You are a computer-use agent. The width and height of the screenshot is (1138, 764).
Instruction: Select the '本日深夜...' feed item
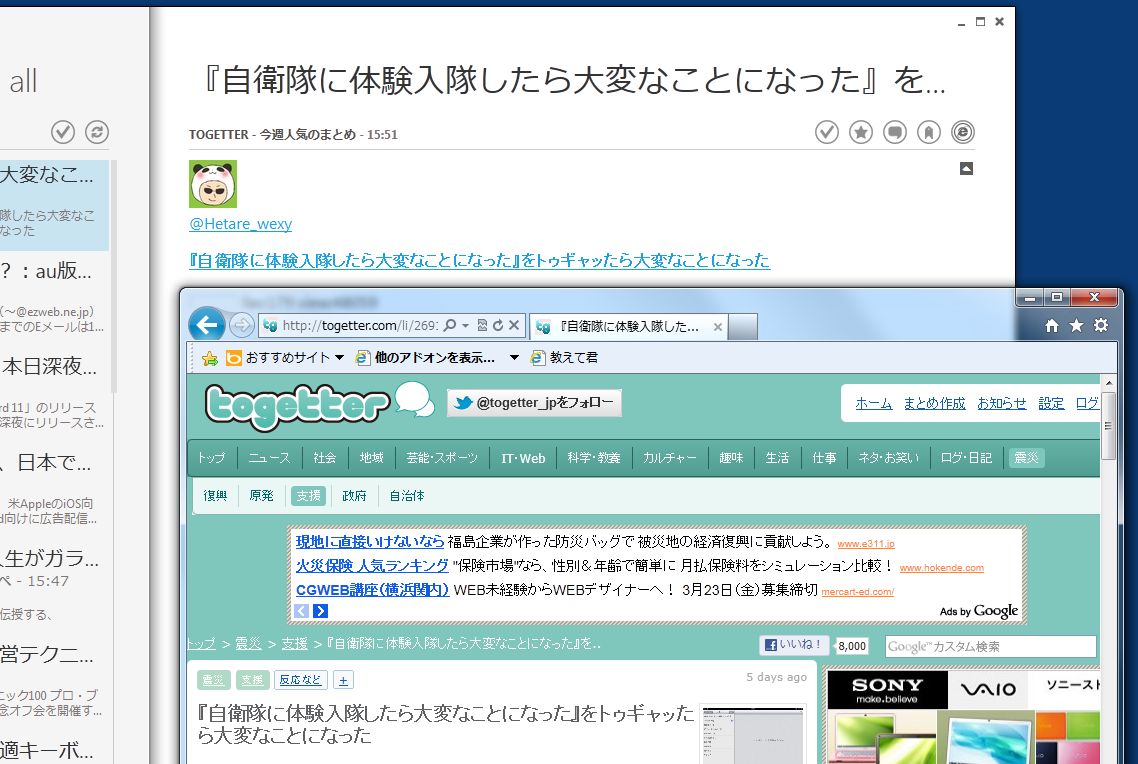(54, 391)
